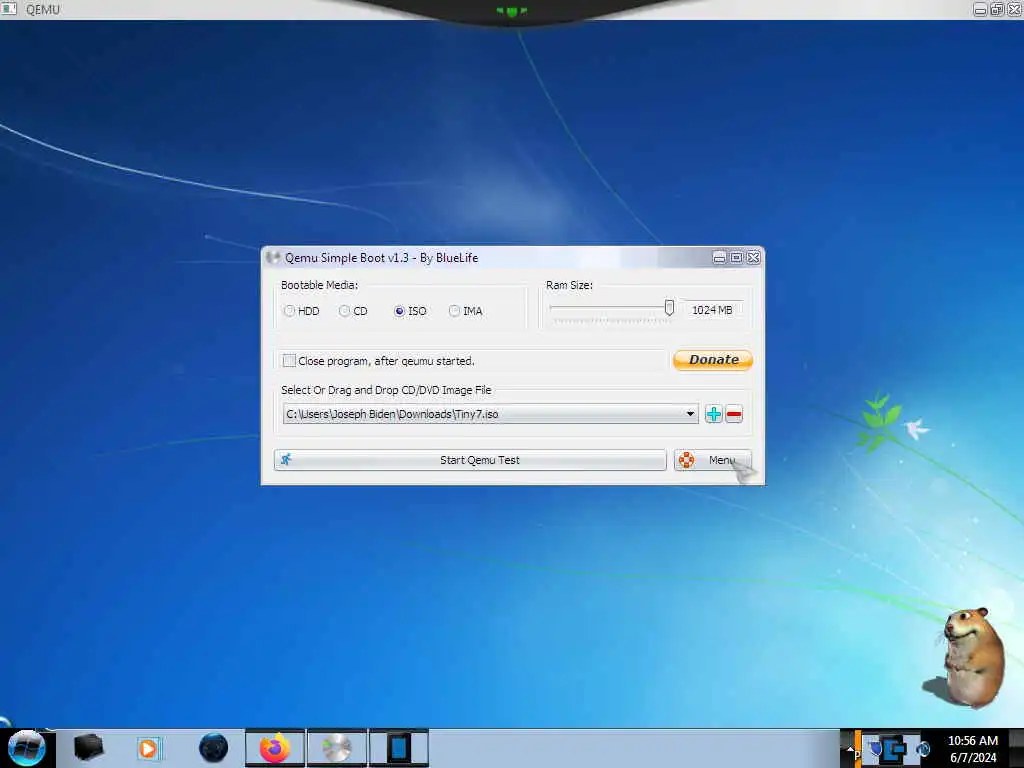
Task: Minimize the Qemu Simple Boot window
Action: pos(719,258)
